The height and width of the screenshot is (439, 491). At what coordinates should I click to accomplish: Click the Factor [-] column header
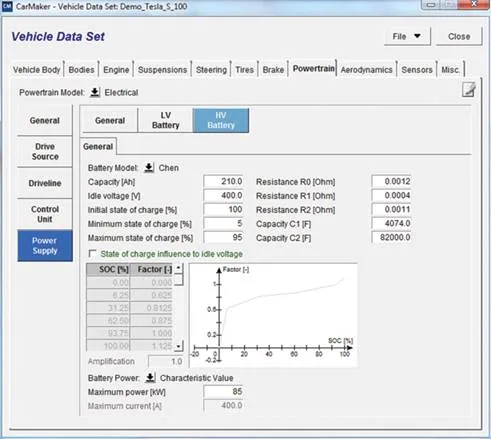click(x=152, y=269)
